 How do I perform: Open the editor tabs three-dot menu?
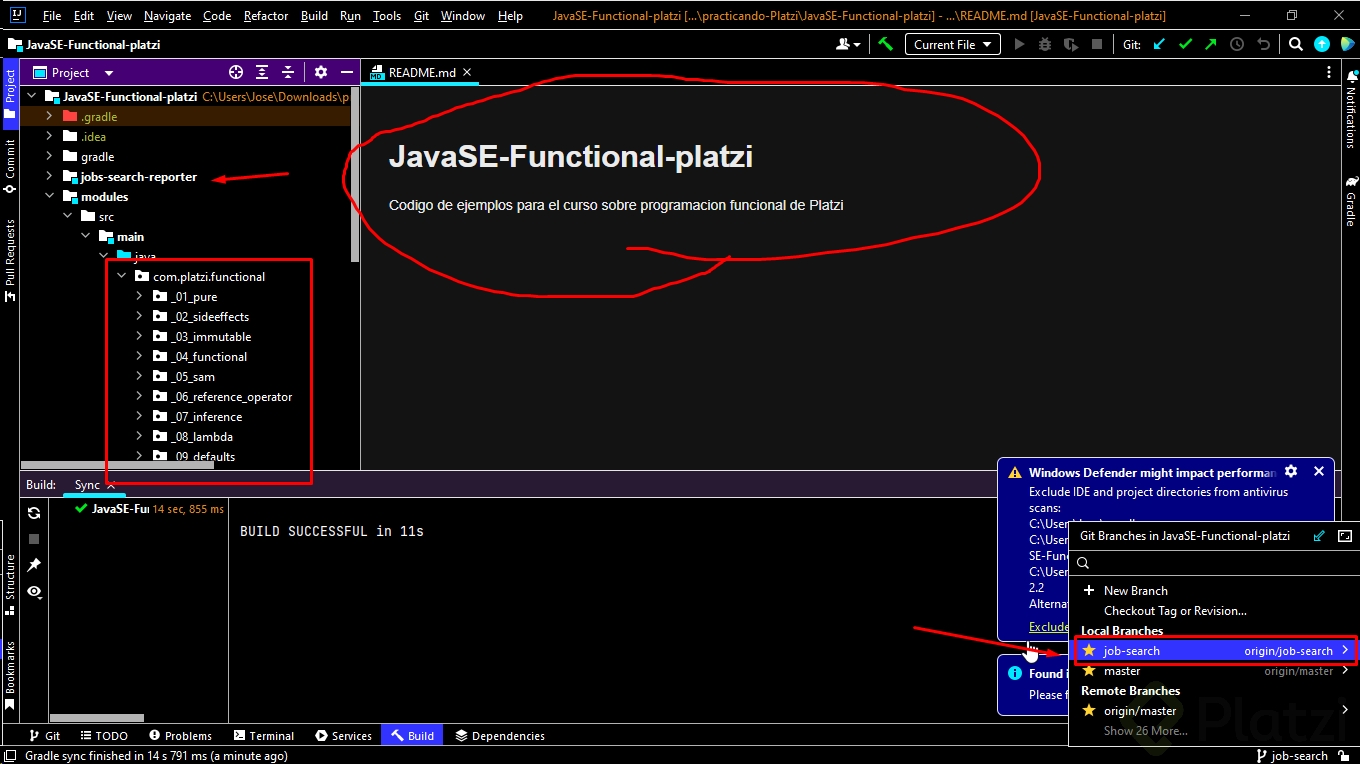(x=1329, y=72)
